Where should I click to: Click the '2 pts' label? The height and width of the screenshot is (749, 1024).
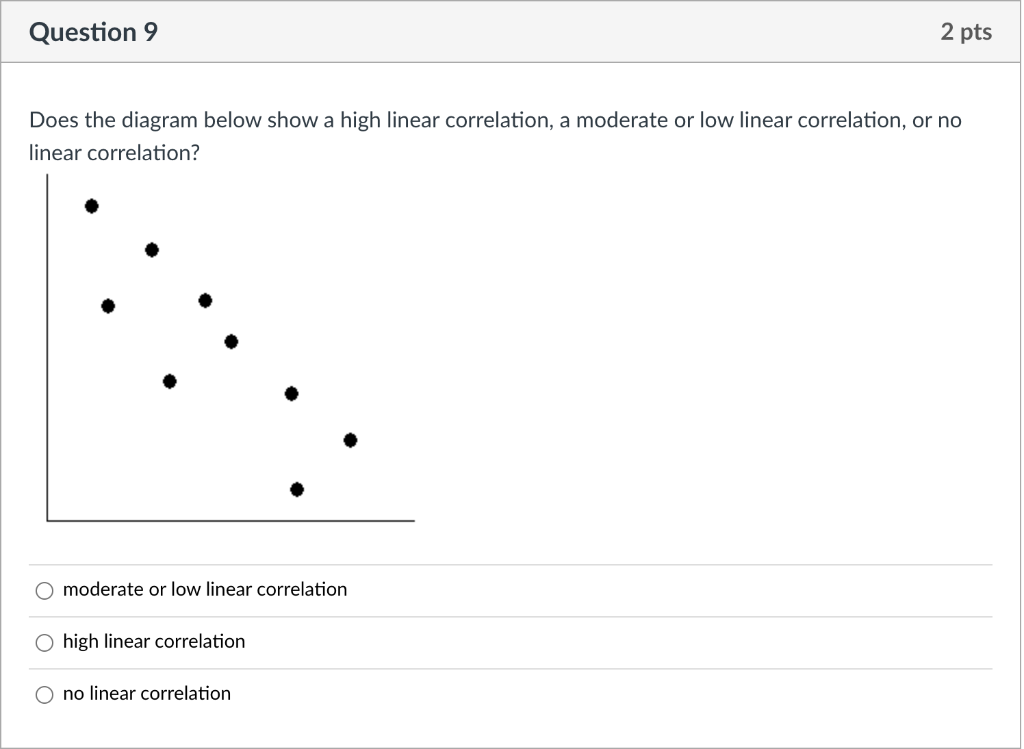coord(966,31)
